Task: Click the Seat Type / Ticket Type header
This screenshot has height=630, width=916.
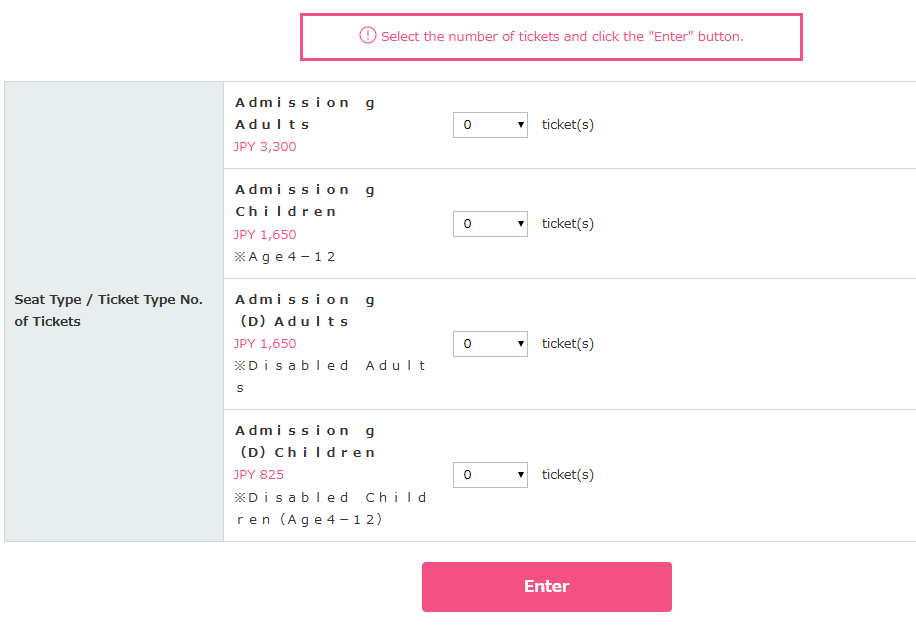Action: pyautogui.click(x=108, y=310)
